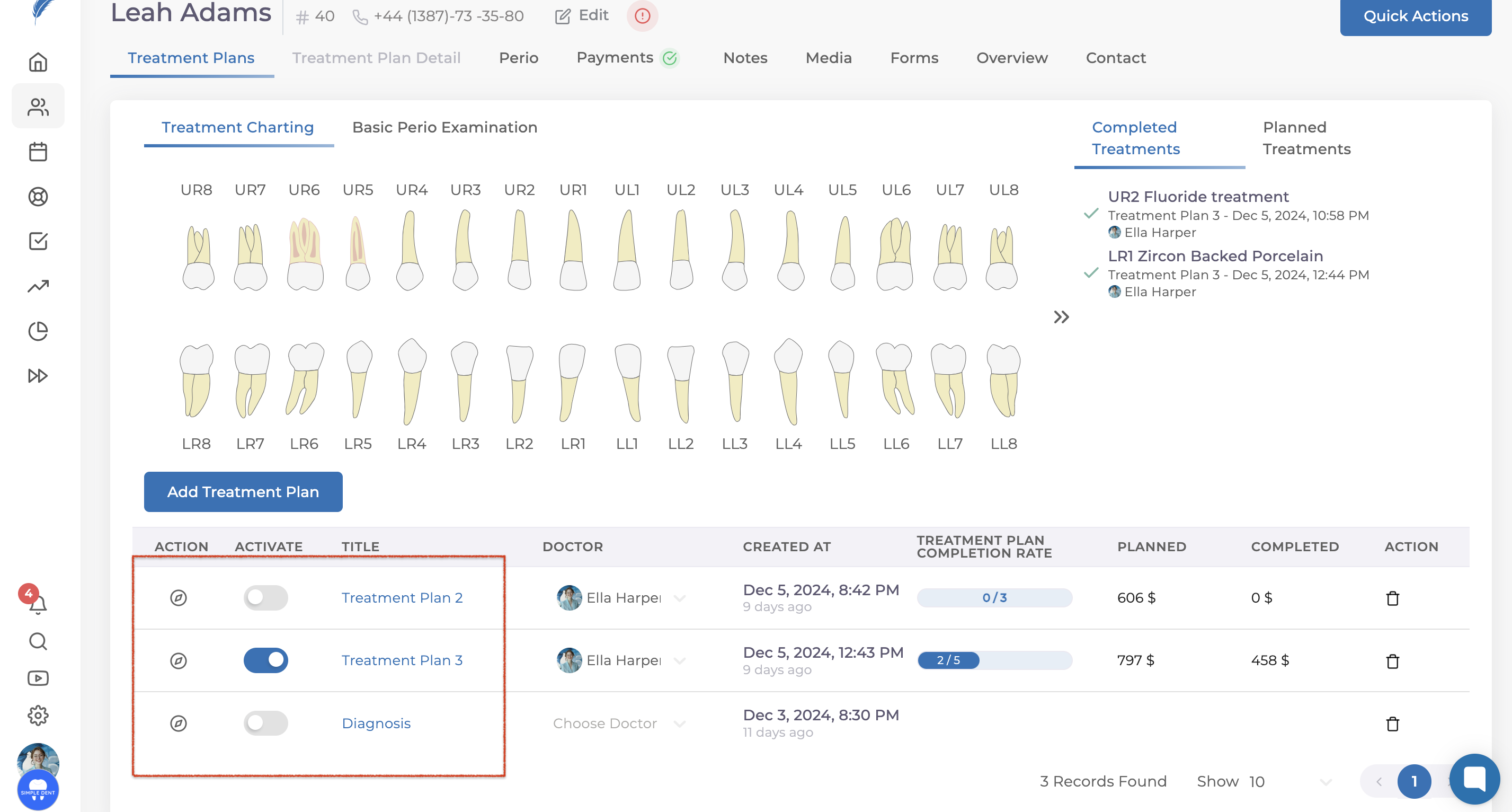Viewport: 1512px width, 812px height.
Task: Delete Treatment Plan 2 with trash icon
Action: (x=1392, y=598)
